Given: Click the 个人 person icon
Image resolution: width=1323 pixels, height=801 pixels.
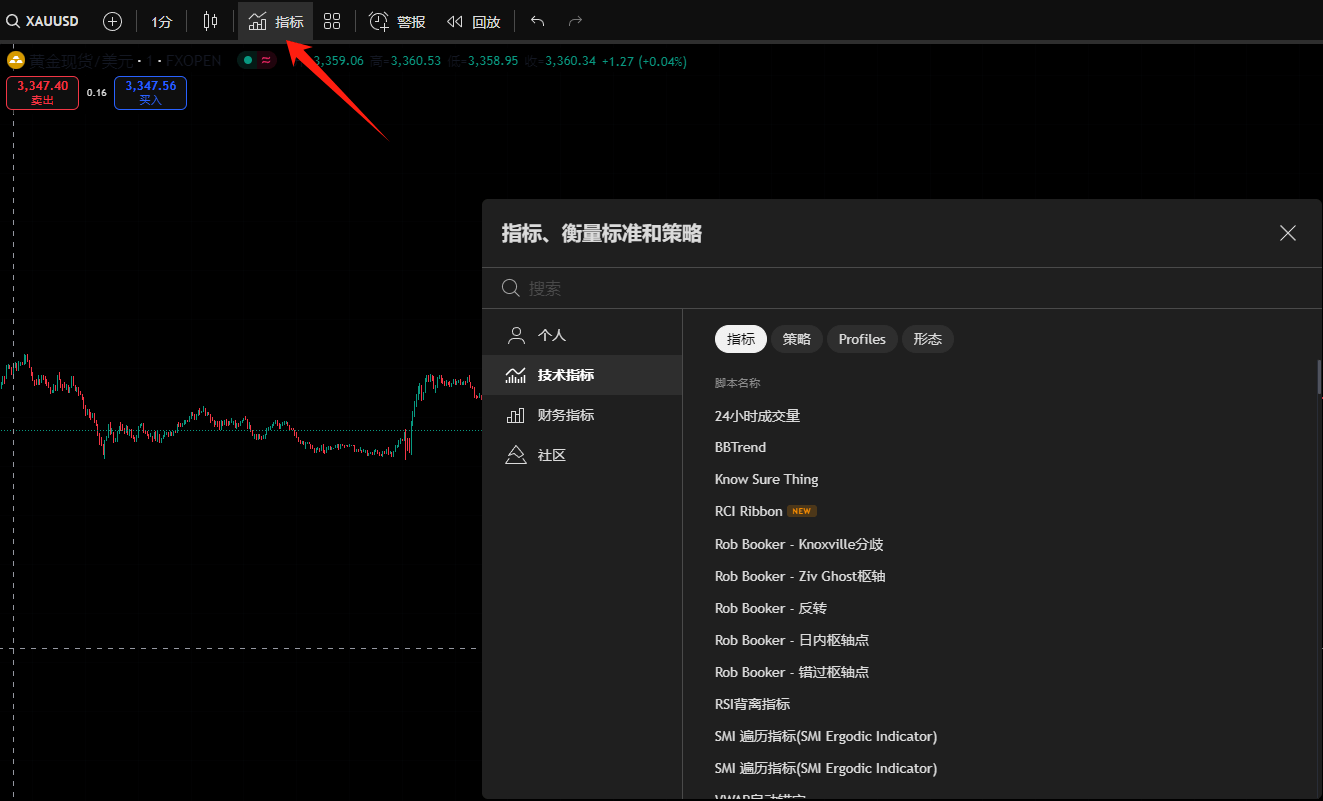Looking at the screenshot, I should pyautogui.click(x=516, y=335).
